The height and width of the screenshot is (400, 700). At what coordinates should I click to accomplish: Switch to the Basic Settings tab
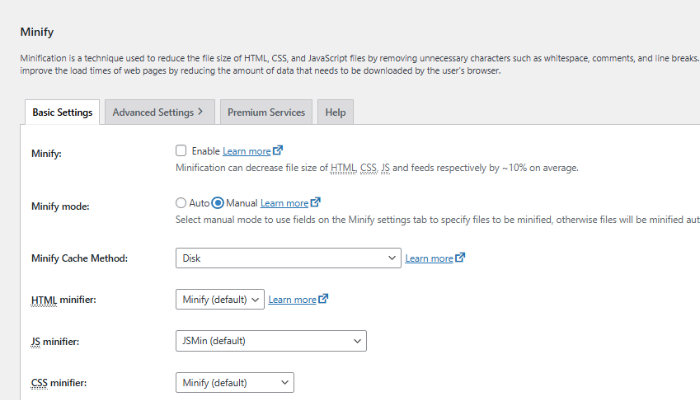click(x=62, y=112)
